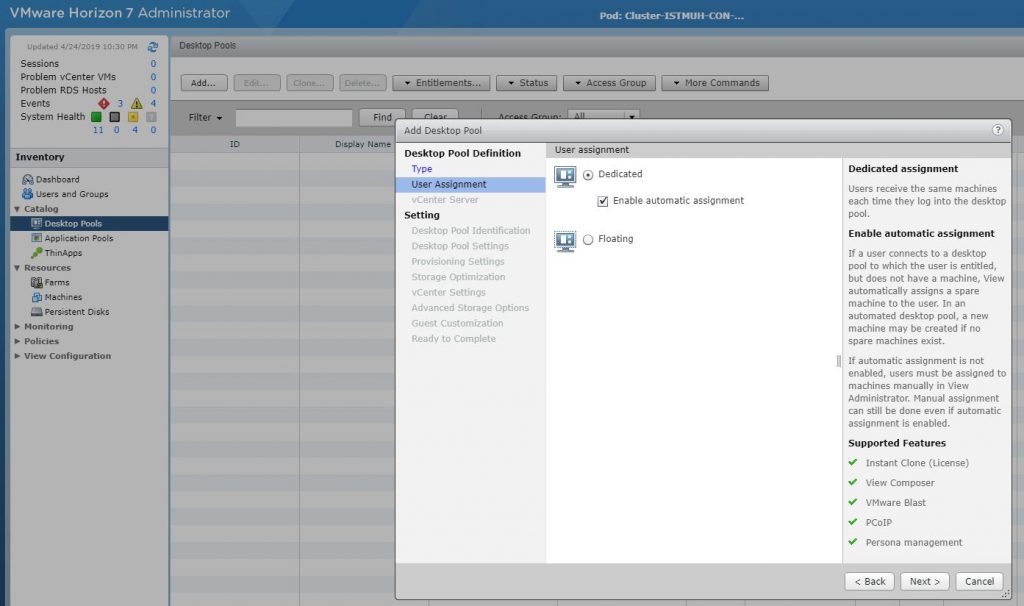Open the Filter dropdown
This screenshot has width=1024, height=606.
(x=205, y=118)
